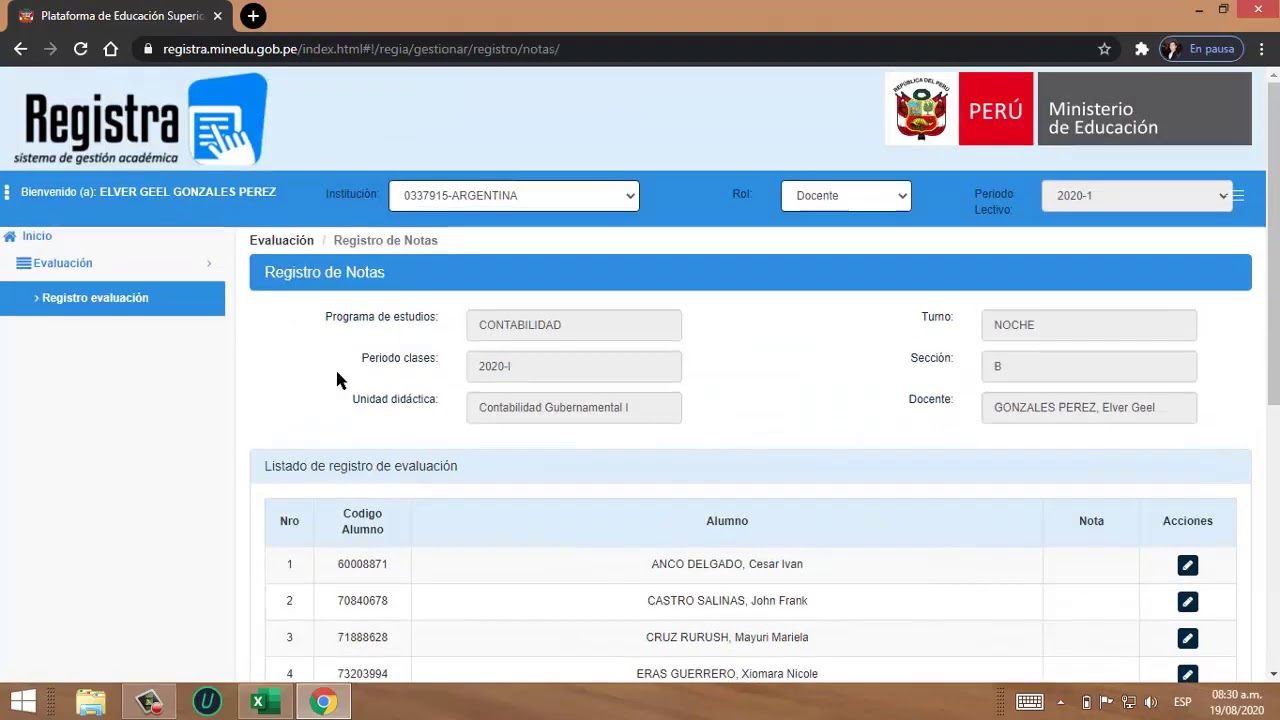Click Chrome icon in taskbar
Viewport: 1280px width, 720px height.
pos(322,701)
